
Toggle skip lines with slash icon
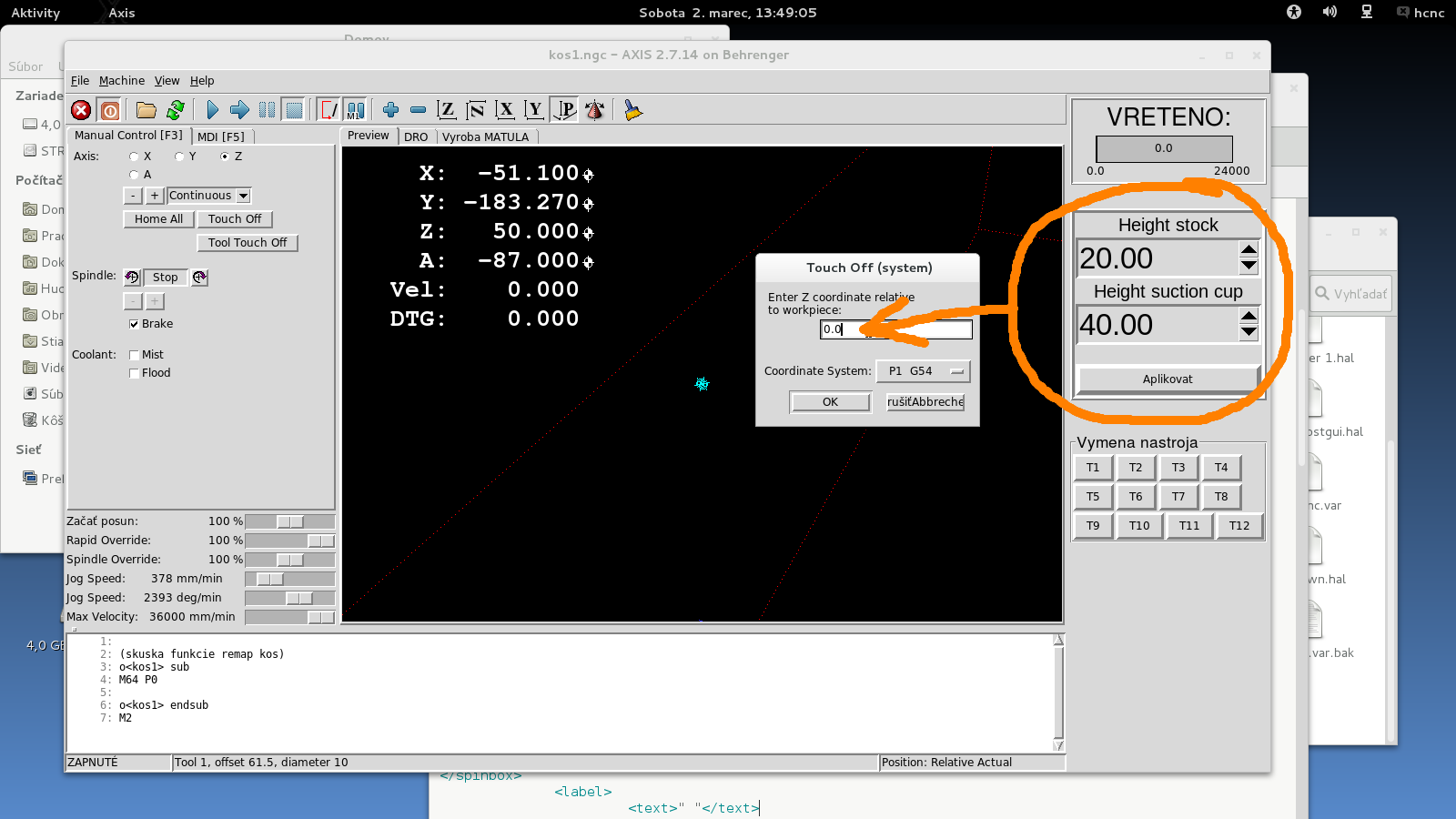[329, 110]
